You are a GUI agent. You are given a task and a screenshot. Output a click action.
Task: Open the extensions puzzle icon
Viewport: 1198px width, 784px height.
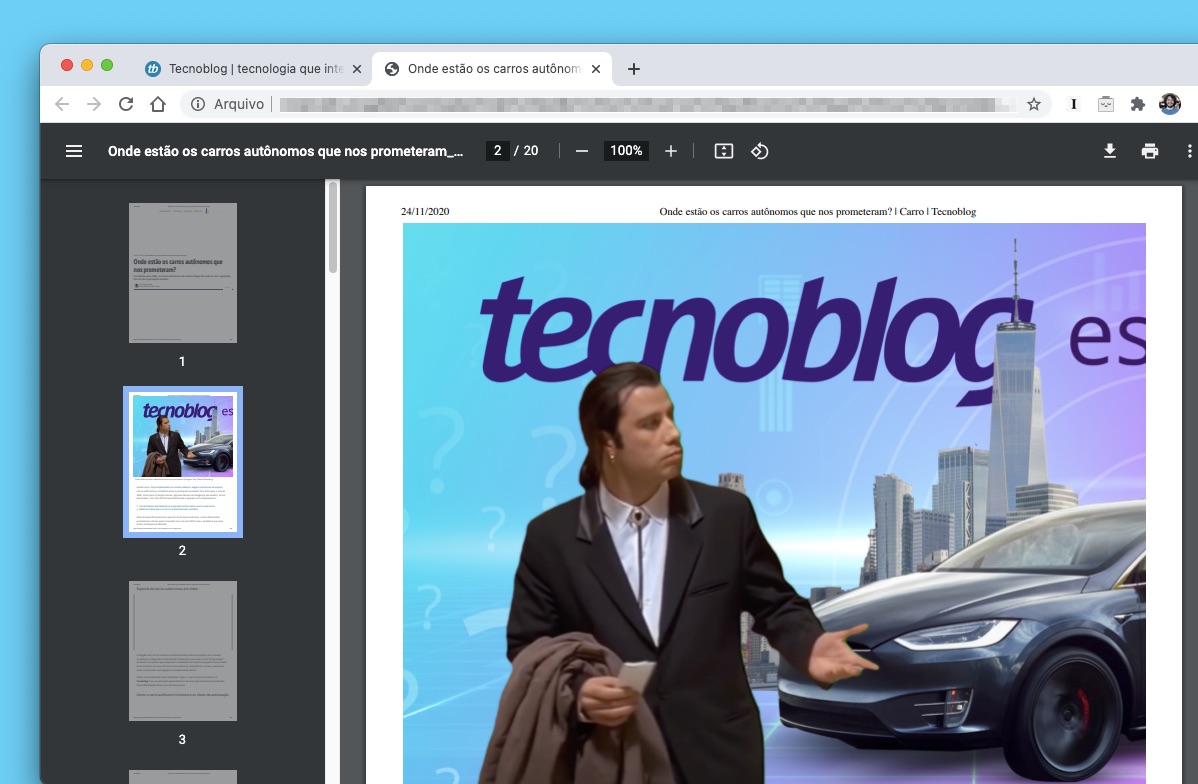[1138, 104]
